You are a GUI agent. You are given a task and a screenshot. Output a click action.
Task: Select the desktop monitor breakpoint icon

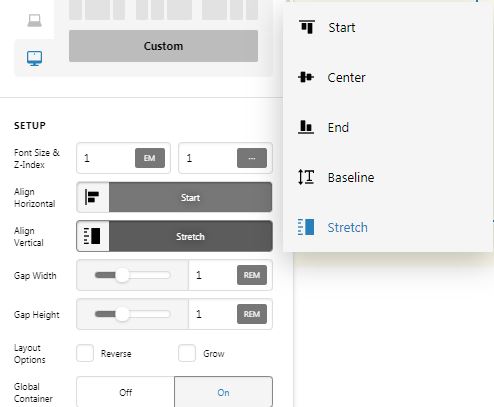point(34,58)
